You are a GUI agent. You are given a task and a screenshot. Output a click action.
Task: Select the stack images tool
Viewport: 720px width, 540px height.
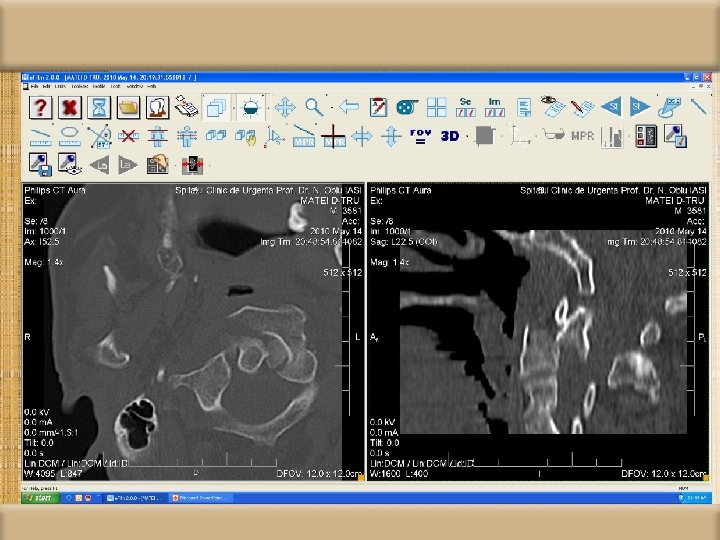[216, 108]
